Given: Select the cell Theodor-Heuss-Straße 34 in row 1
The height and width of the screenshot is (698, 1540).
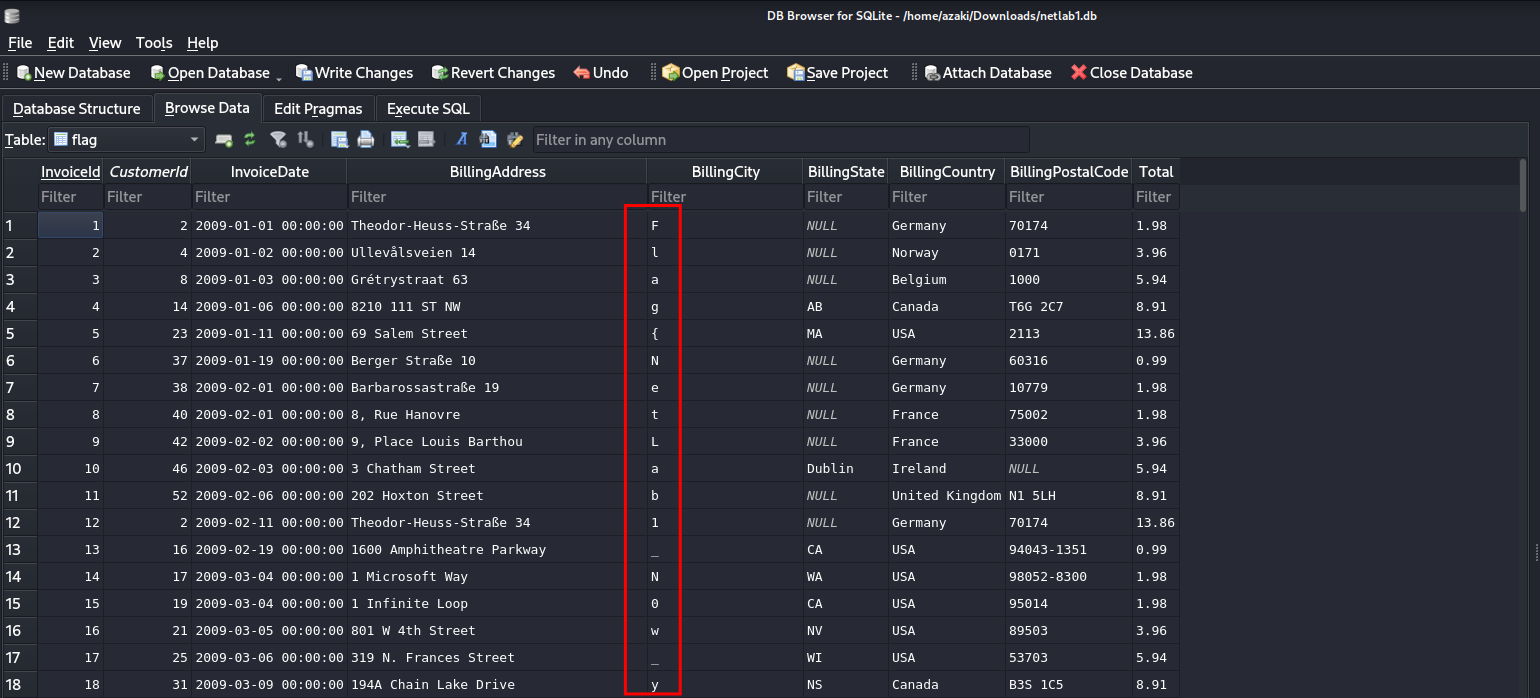Looking at the screenshot, I should click(x=497, y=226).
